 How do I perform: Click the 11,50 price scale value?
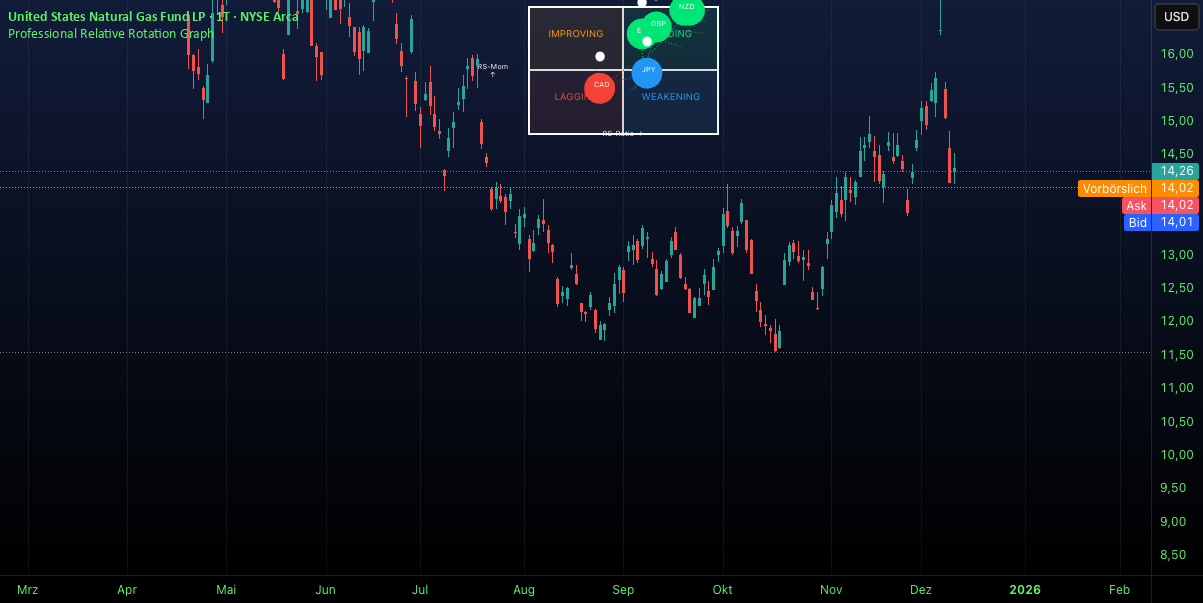point(1177,354)
